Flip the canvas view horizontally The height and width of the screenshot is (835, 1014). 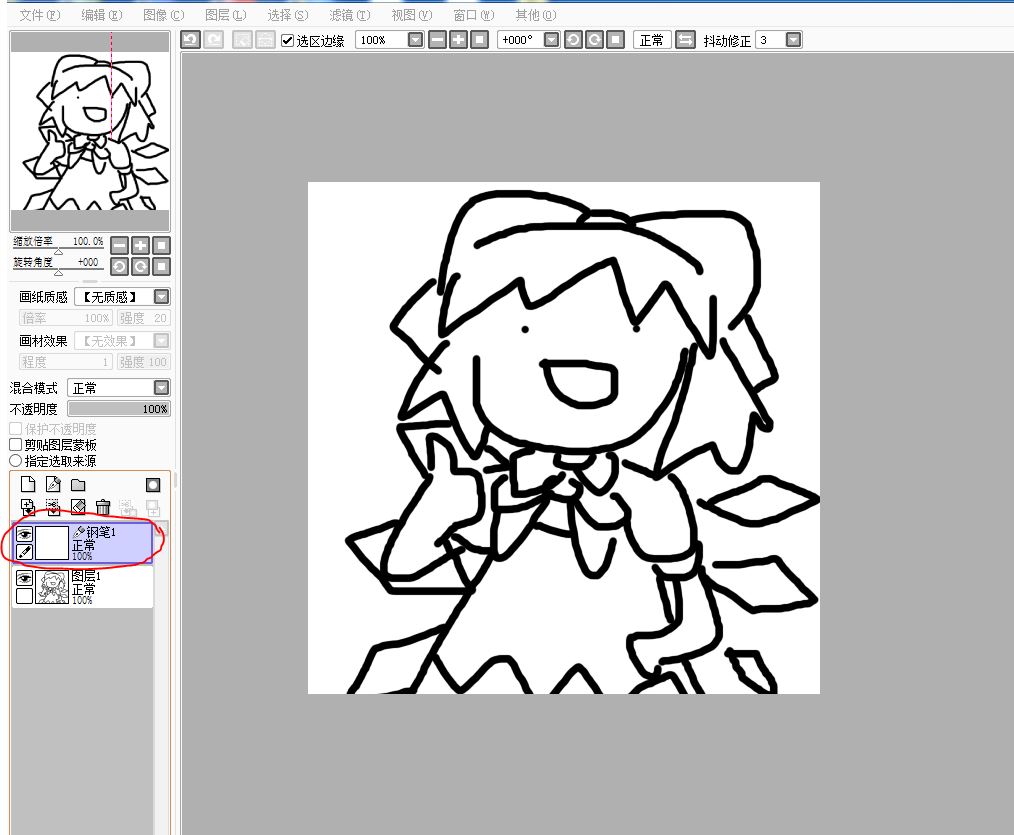[685, 40]
